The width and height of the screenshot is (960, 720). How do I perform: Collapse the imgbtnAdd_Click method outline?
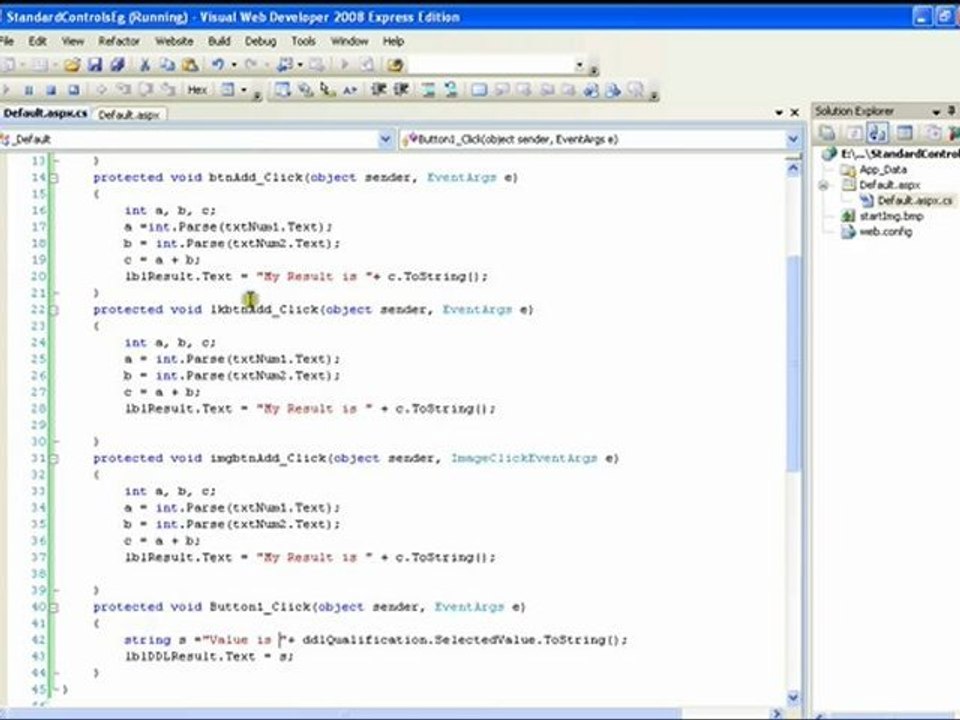[x=54, y=459]
